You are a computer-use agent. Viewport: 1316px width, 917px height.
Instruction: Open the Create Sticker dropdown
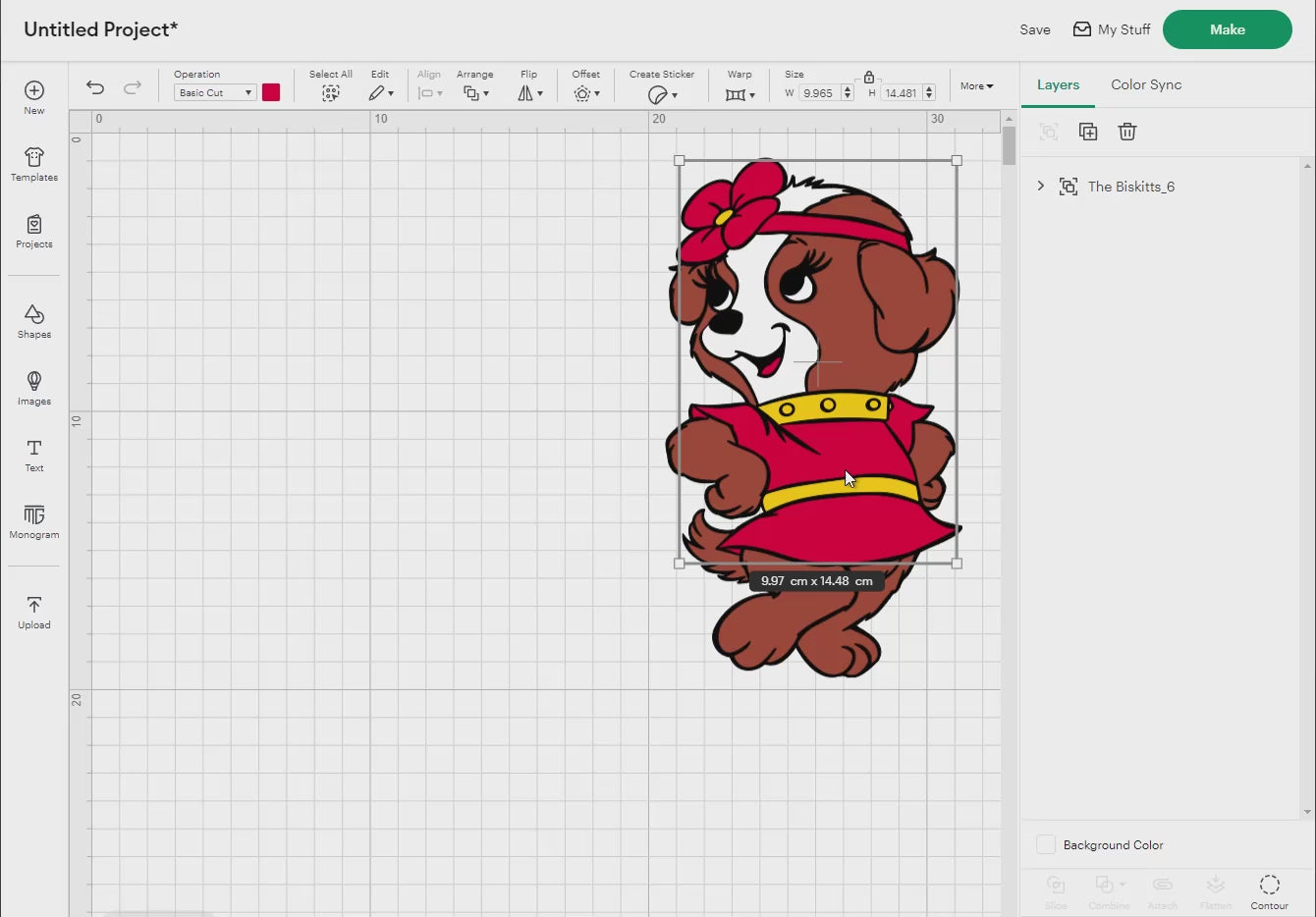click(663, 94)
